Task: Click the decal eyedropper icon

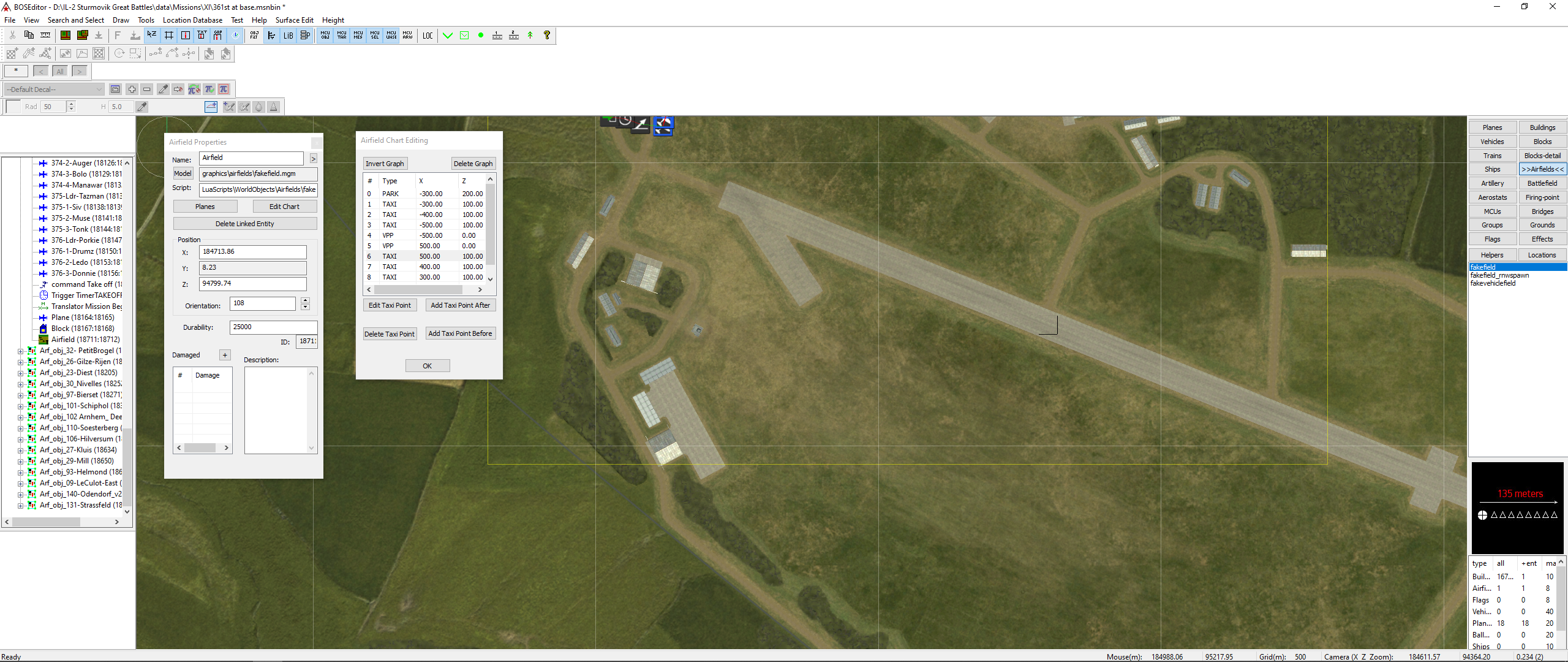Action: [x=163, y=89]
